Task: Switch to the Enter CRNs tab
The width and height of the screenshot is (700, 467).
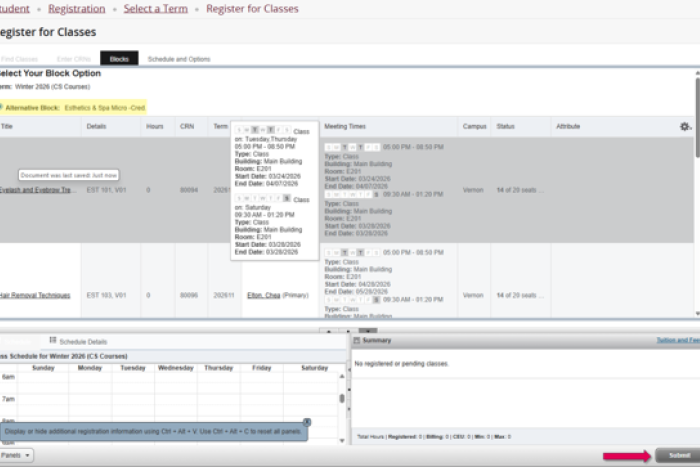Action: click(74, 59)
